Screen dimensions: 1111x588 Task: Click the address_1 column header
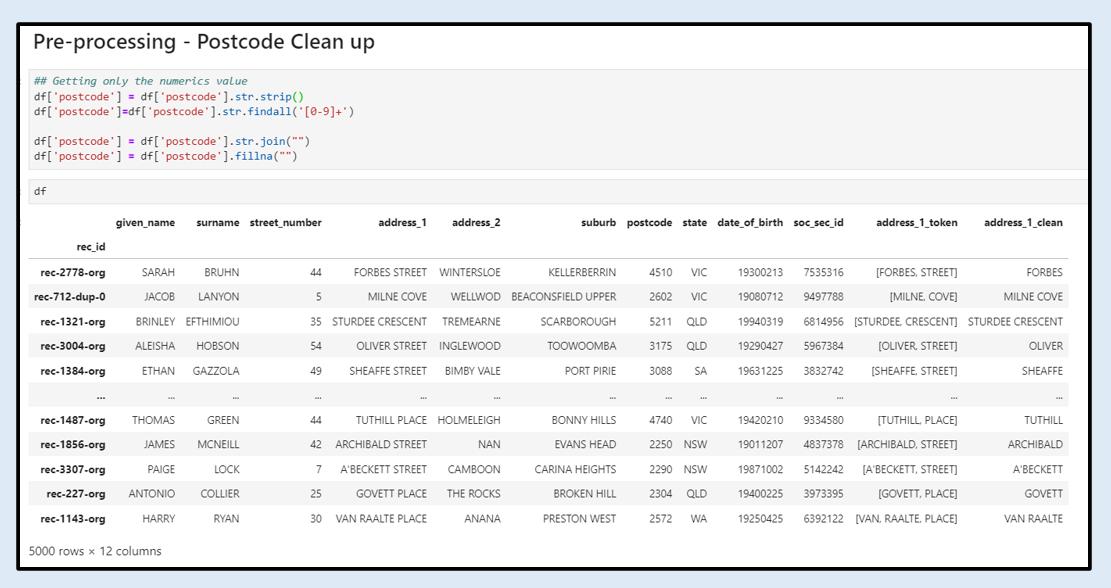(402, 222)
